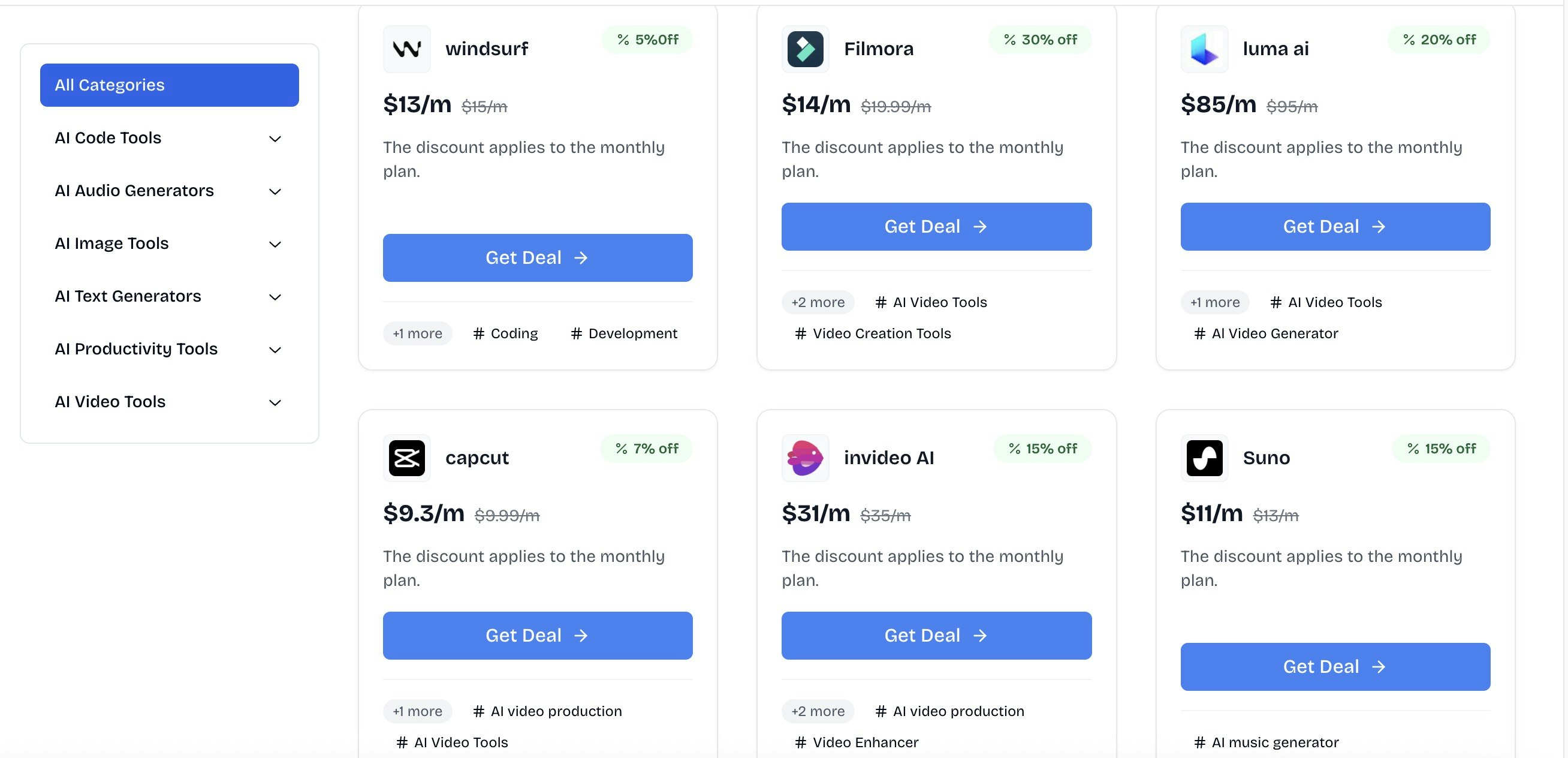Click Get Deal for invideo AI
The image size is (1568, 758).
(x=936, y=636)
